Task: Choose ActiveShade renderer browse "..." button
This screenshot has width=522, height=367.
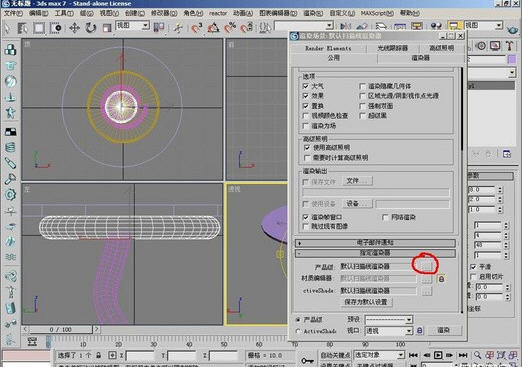Action: 426,291
